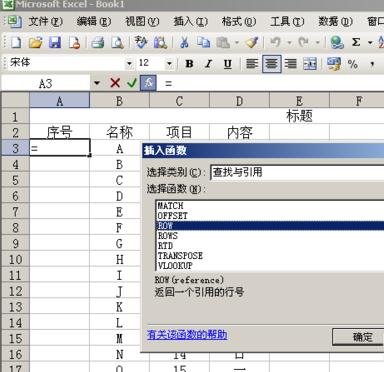Align text right

click(291, 63)
